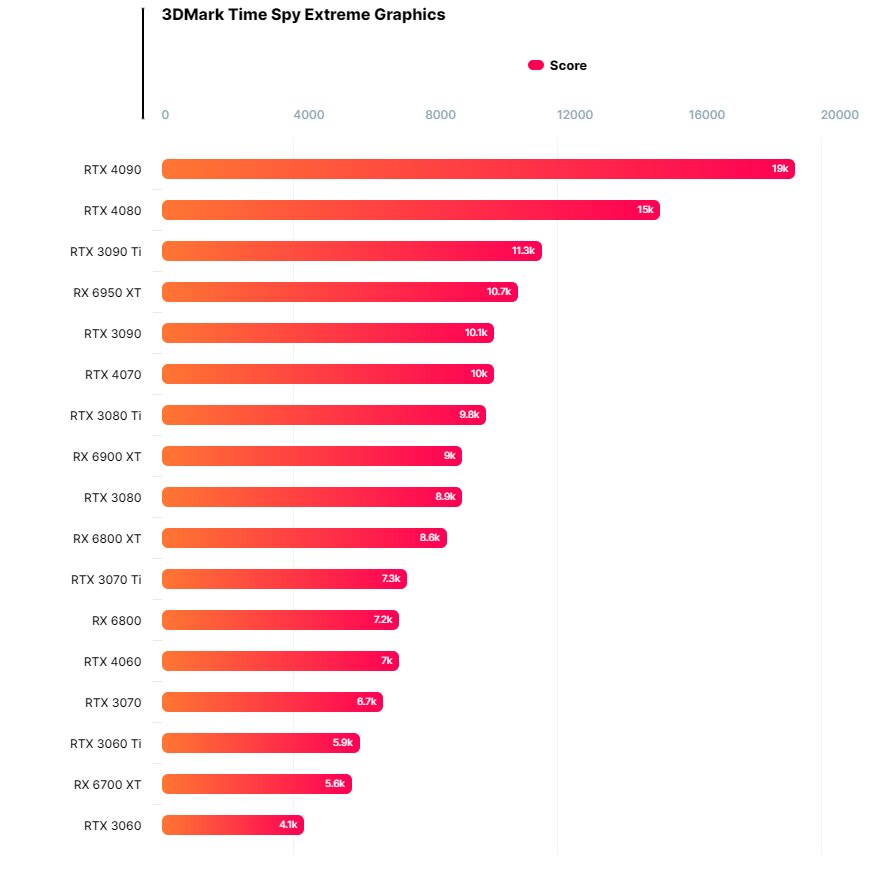Click the RTX 3070 Ti bar
Image resolution: width=875 pixels, height=875 pixels.
click(284, 579)
